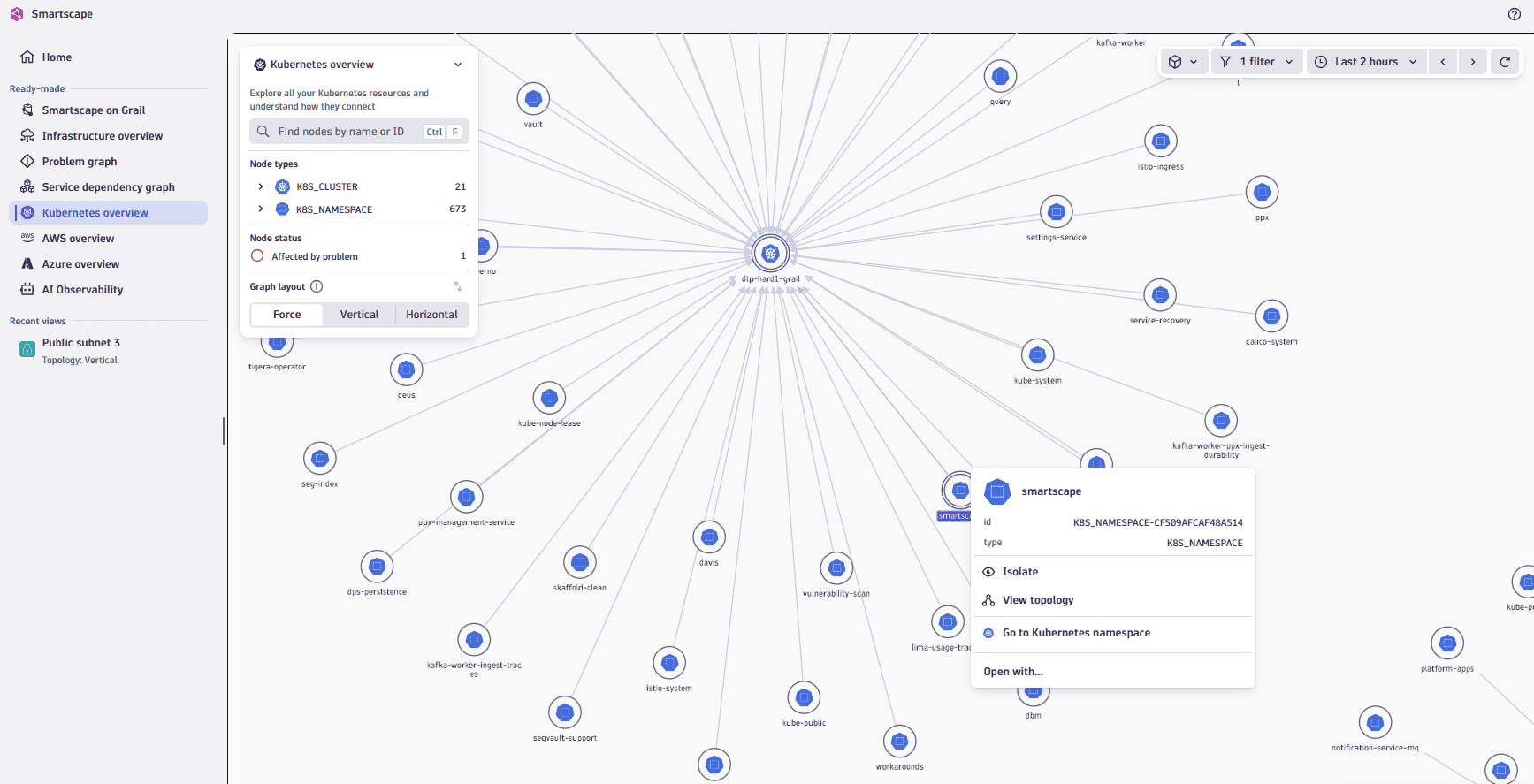Click the Smartscape app logo
The width and height of the screenshot is (1534, 784).
click(x=17, y=14)
